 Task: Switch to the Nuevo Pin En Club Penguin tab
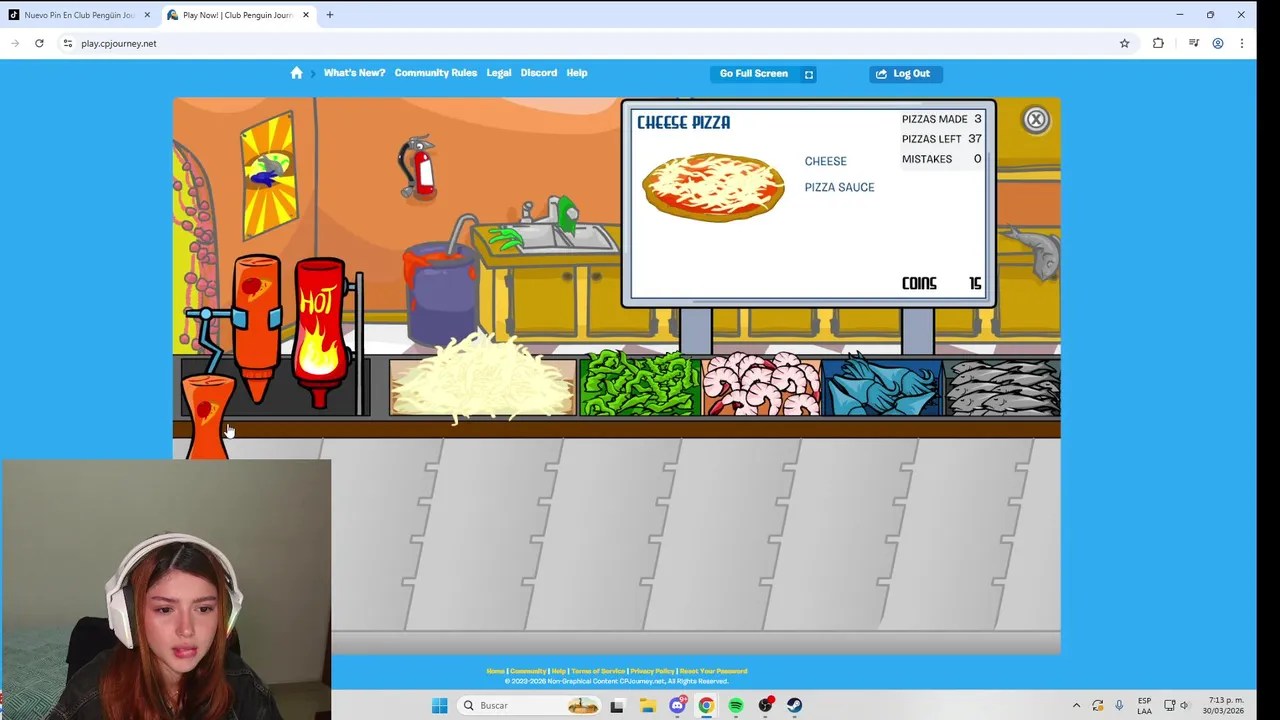[78, 15]
